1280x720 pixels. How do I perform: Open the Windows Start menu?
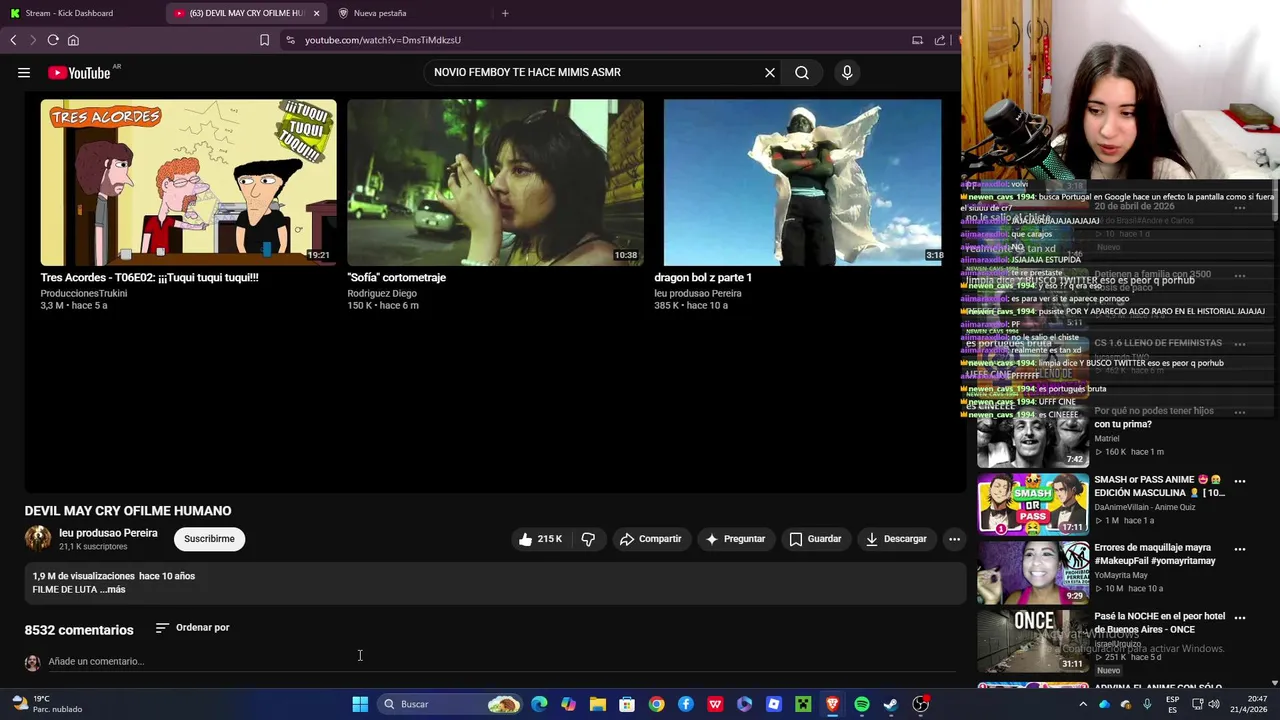coord(360,704)
